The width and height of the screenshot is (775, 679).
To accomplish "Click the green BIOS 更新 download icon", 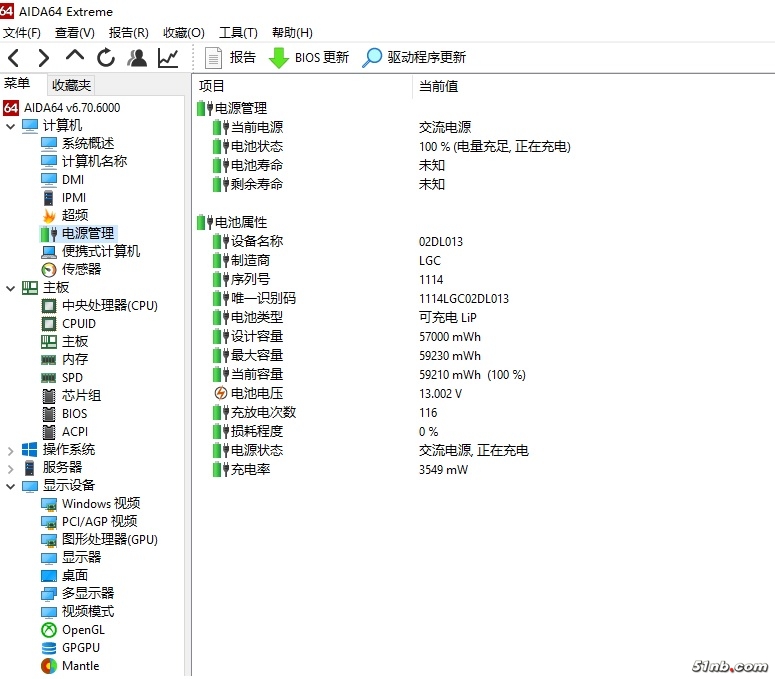I will 279,58.
